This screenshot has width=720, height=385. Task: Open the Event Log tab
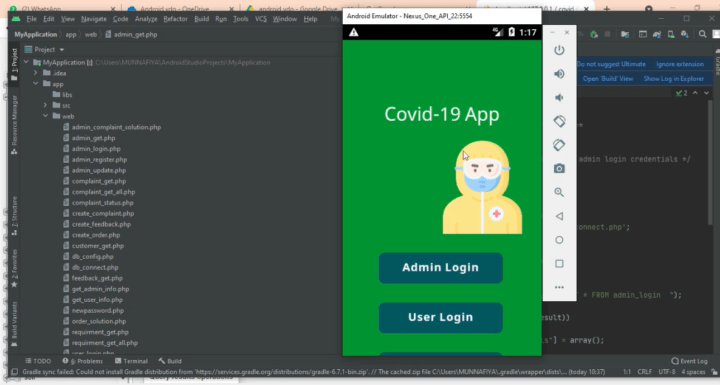tap(689, 361)
